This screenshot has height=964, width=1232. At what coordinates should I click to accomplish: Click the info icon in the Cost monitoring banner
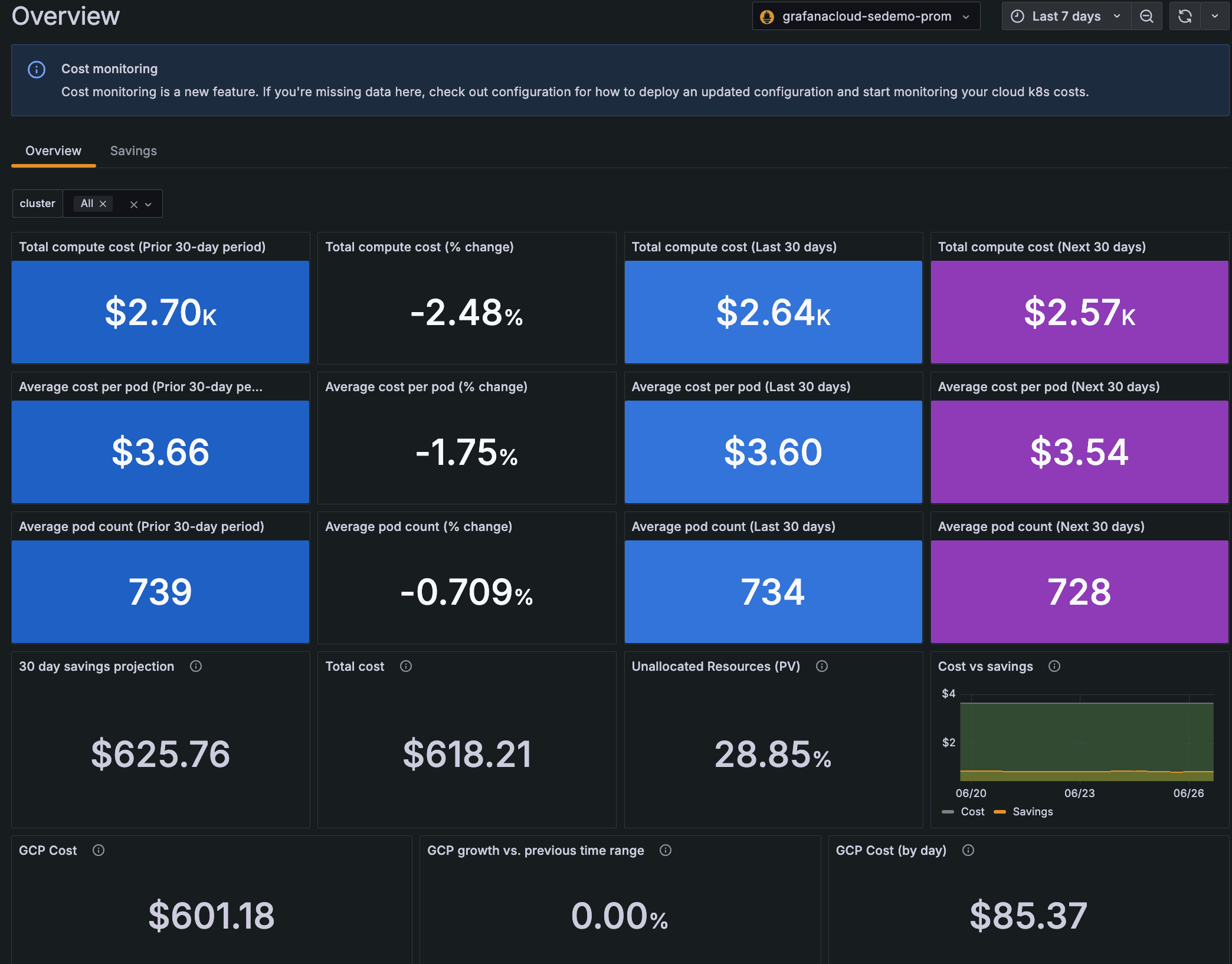pyautogui.click(x=36, y=70)
